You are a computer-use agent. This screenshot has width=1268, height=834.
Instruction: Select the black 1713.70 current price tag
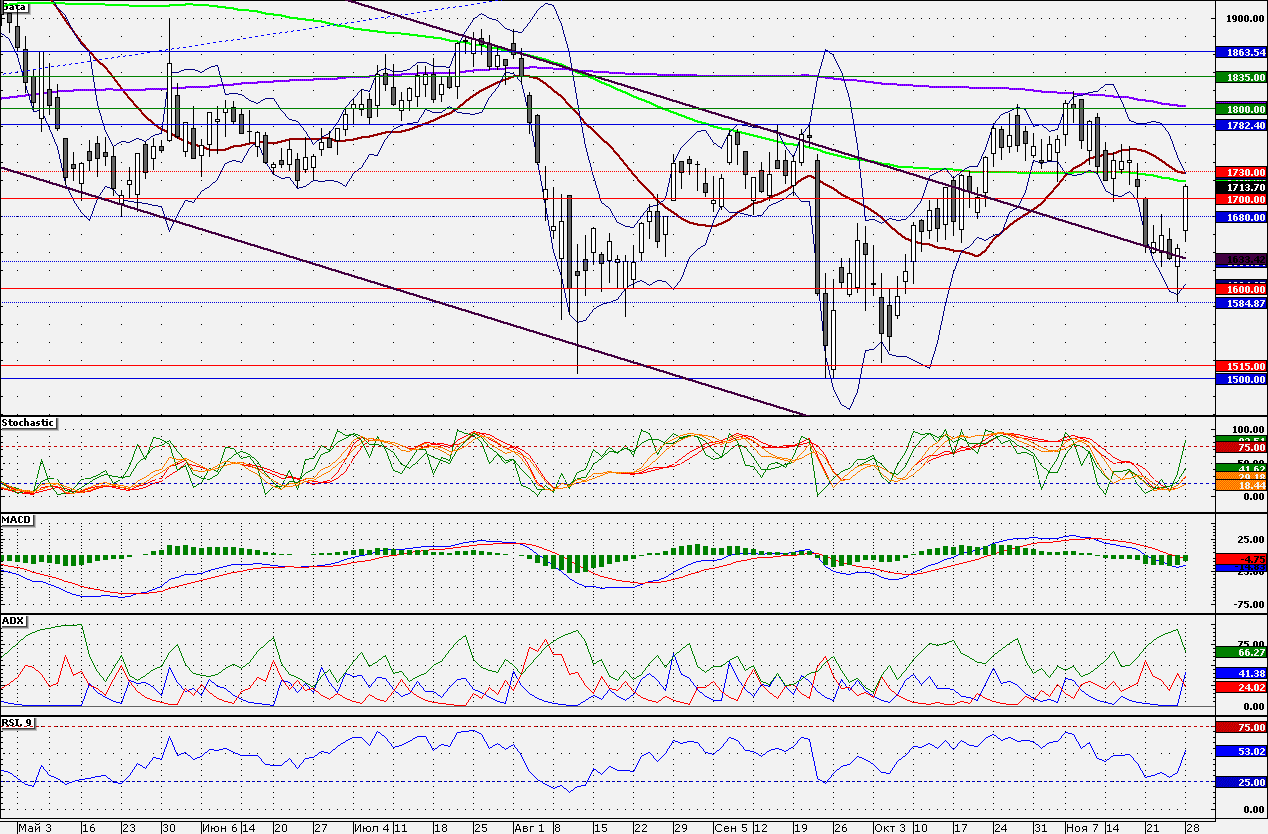(1241, 187)
